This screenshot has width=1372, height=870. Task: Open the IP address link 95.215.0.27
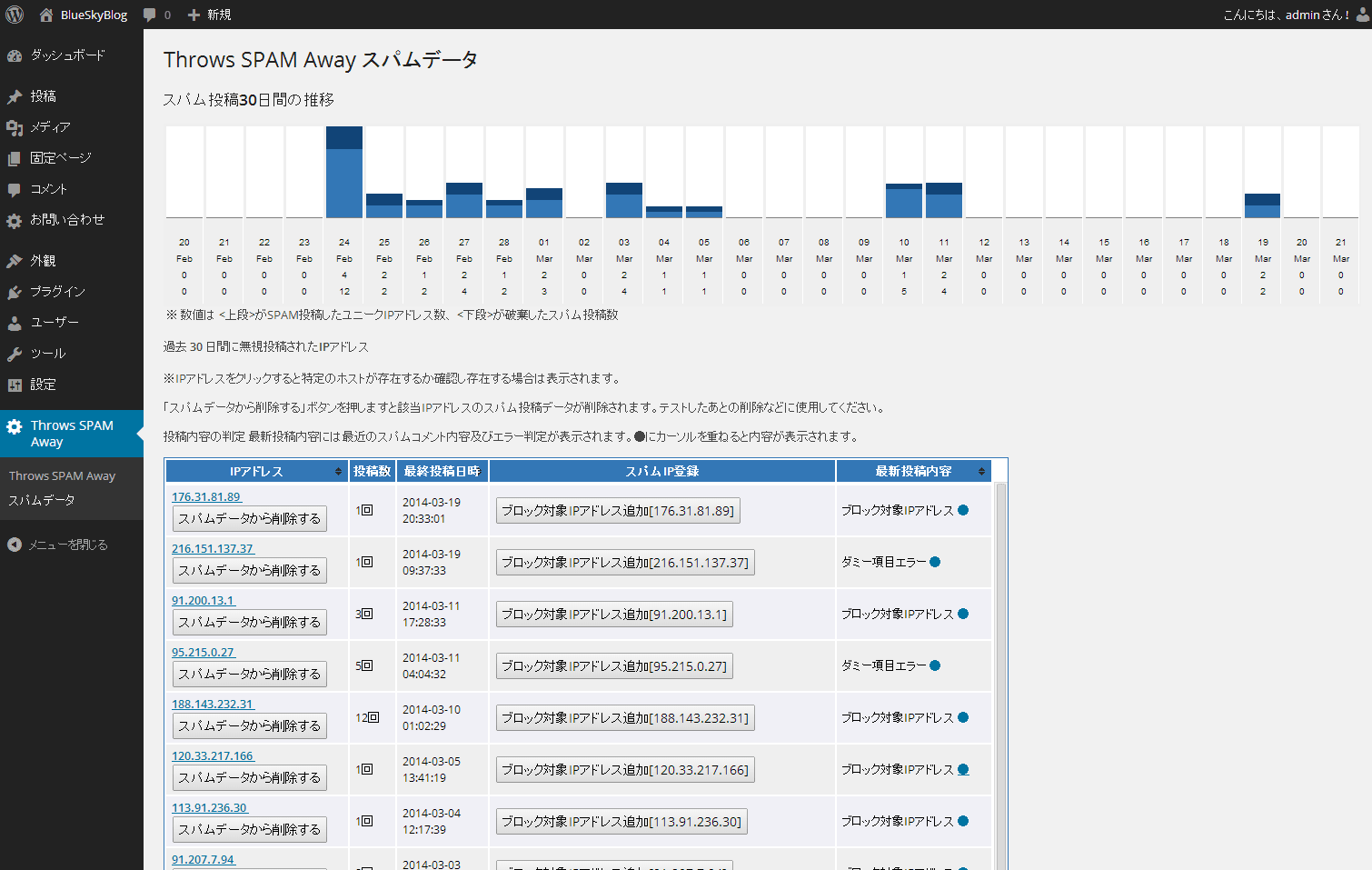204,653
